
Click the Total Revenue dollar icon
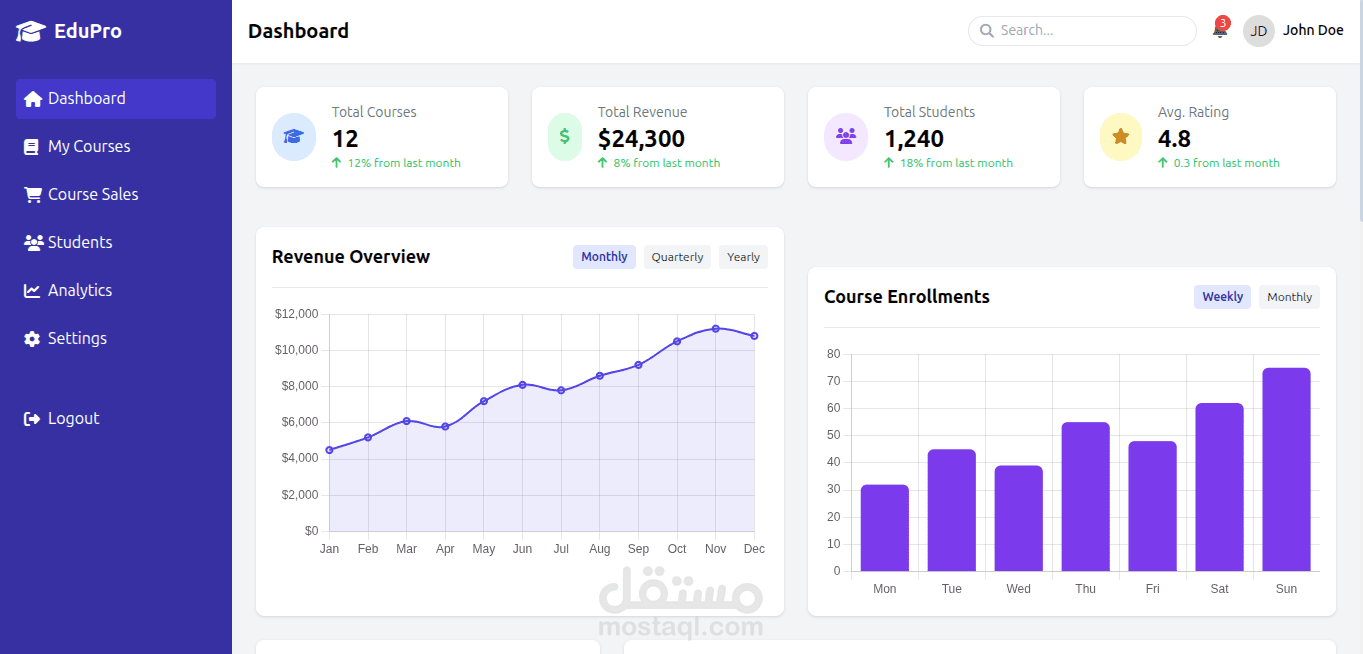coord(565,137)
